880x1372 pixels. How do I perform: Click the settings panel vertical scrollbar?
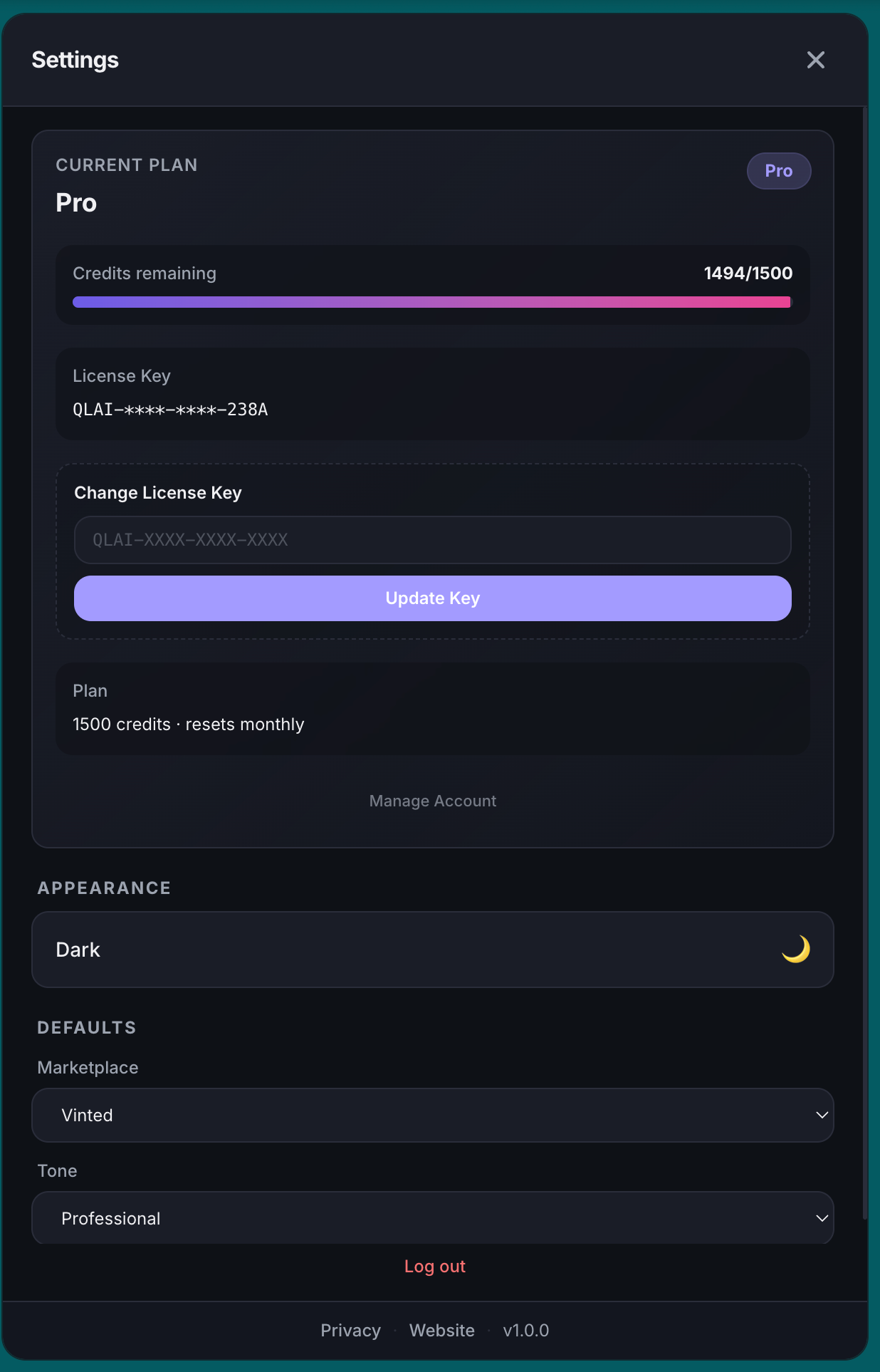click(x=864, y=641)
